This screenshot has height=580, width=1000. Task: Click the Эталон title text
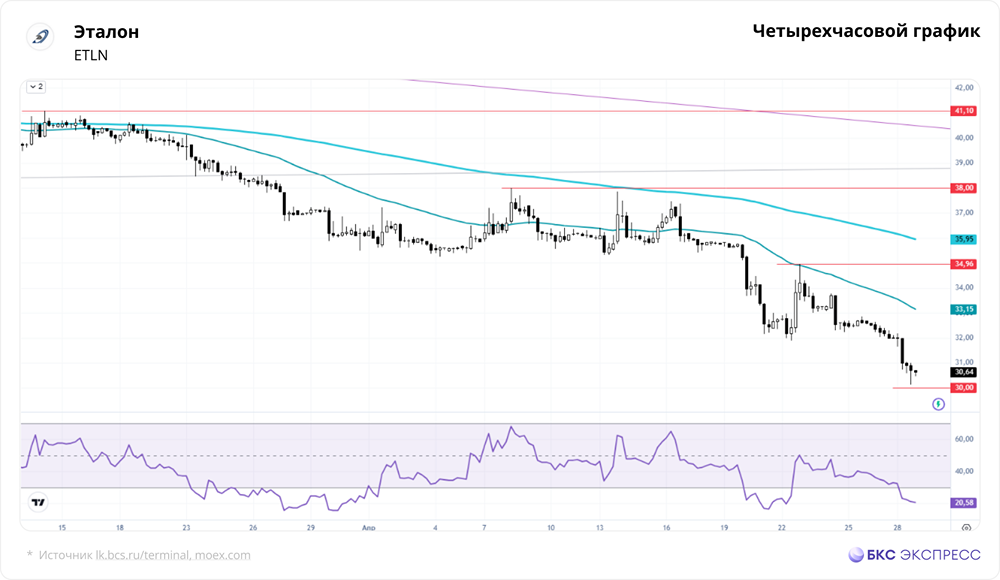[106, 32]
